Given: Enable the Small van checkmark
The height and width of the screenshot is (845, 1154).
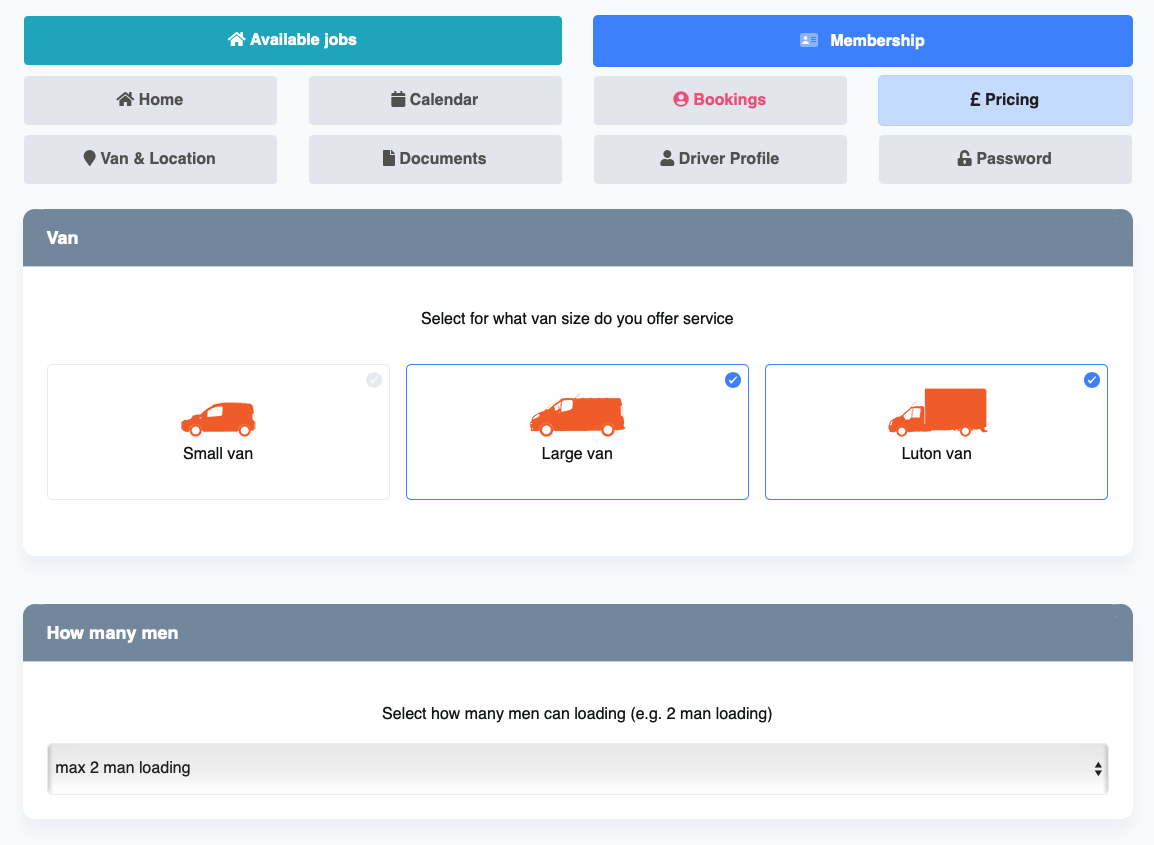Looking at the screenshot, I should tap(374, 380).
